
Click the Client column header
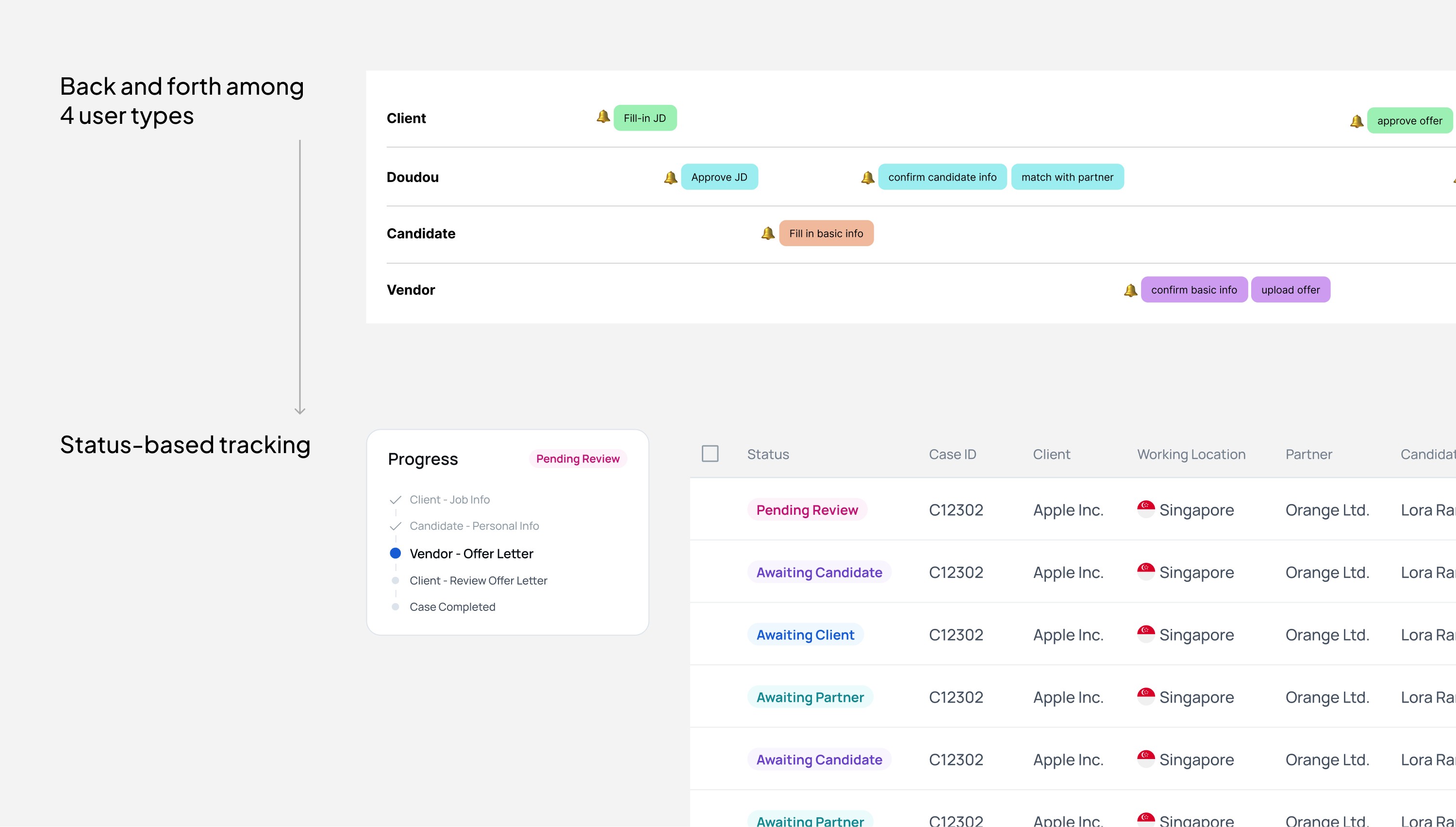click(x=1051, y=455)
